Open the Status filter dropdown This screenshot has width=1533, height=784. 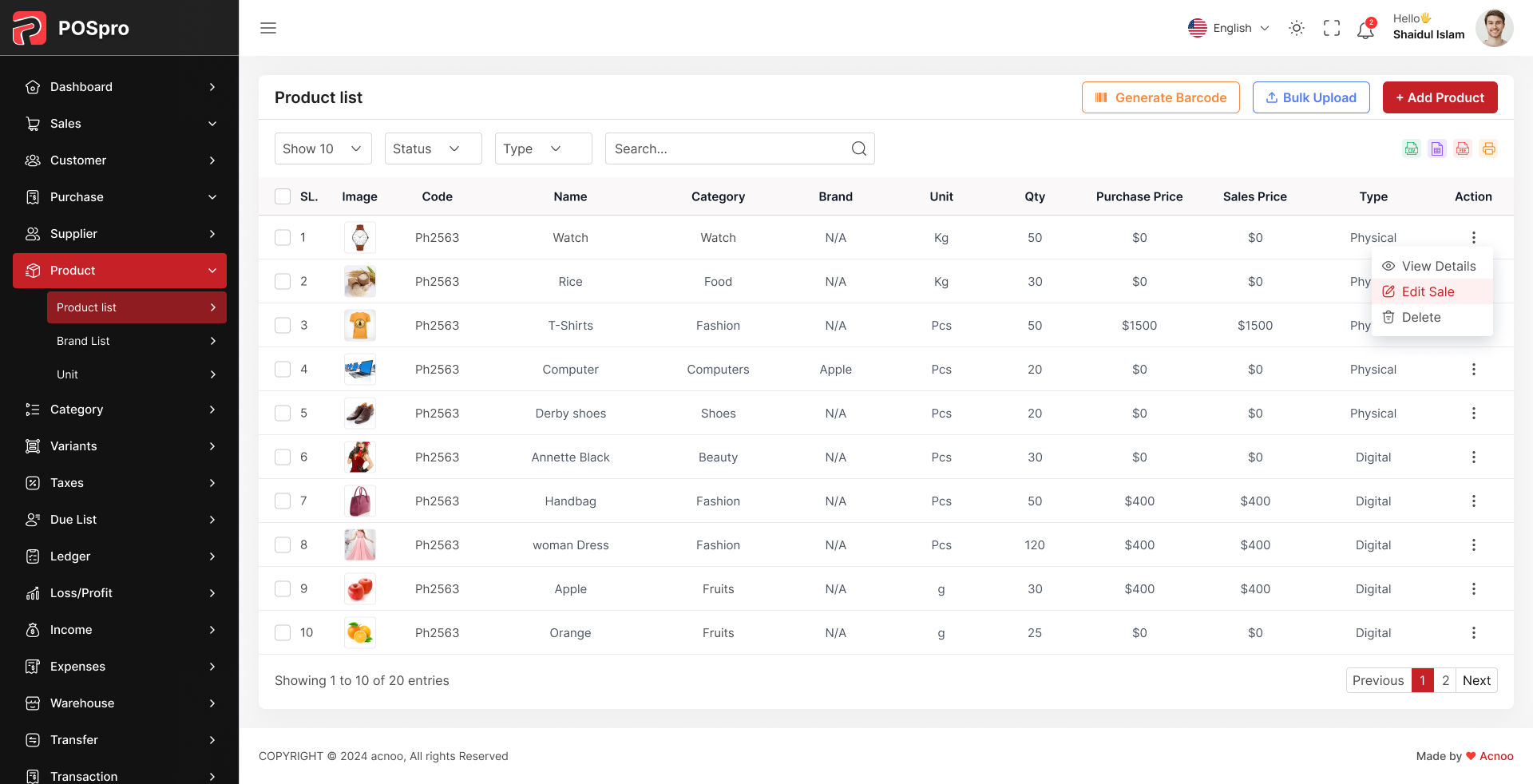[432, 148]
